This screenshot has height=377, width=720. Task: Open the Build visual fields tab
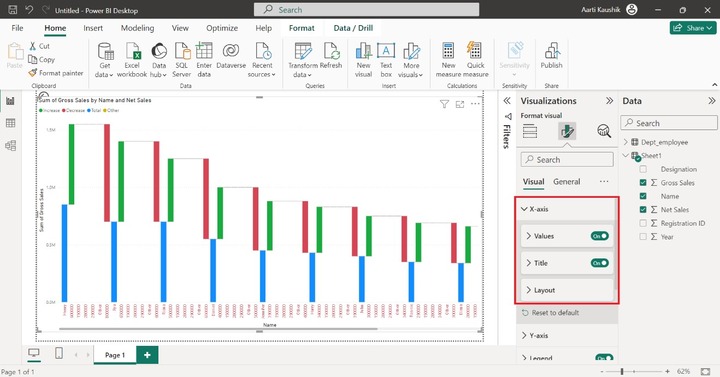(x=529, y=131)
